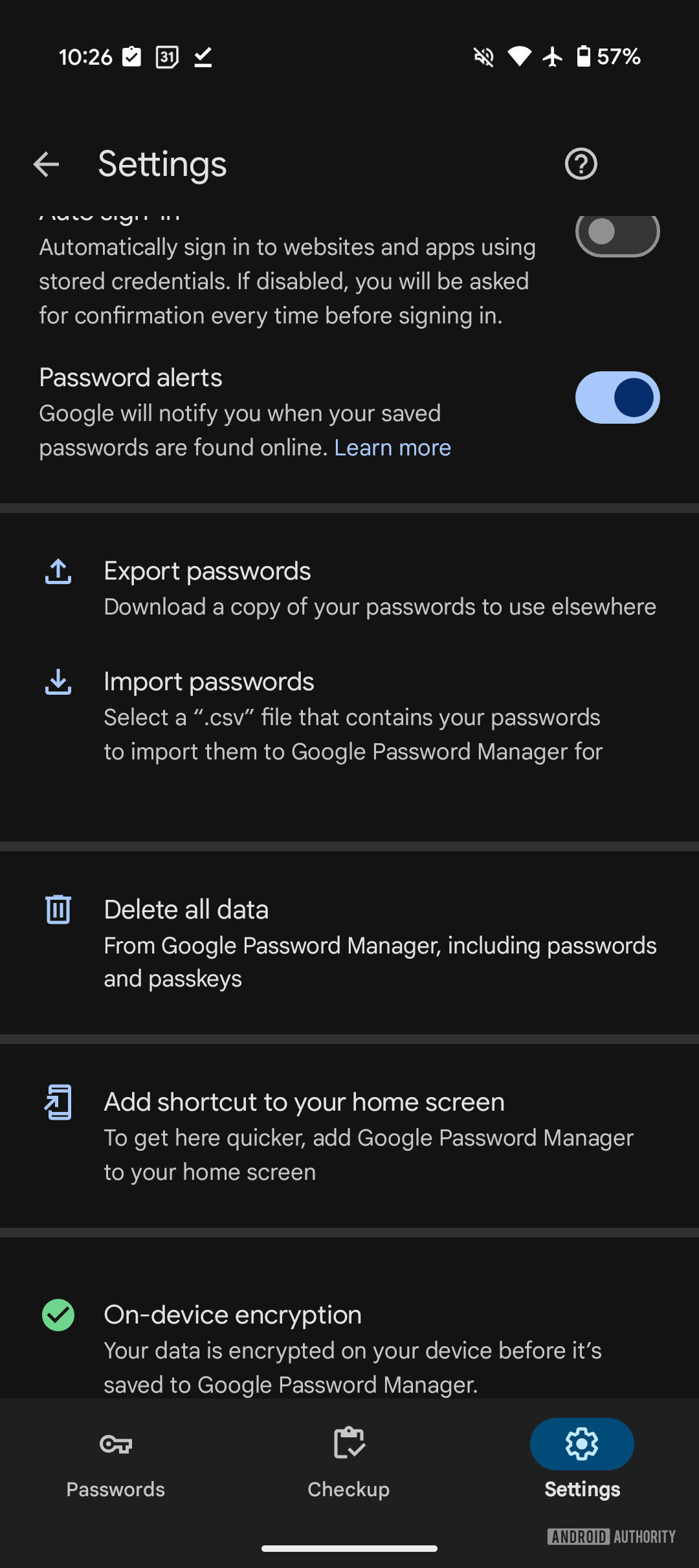The height and width of the screenshot is (1568, 699).
Task: Tap the green encryption checkmark icon
Action: 58,1315
